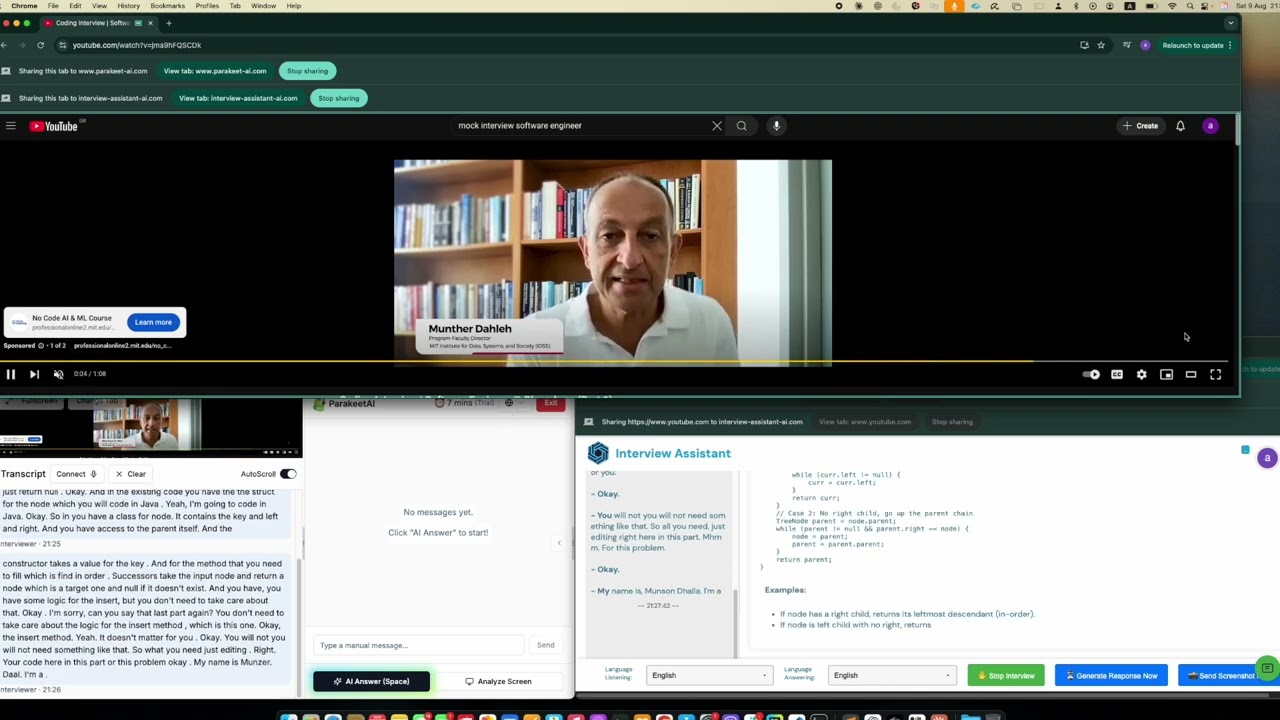
Task: Type a manual message field
Action: point(420,645)
